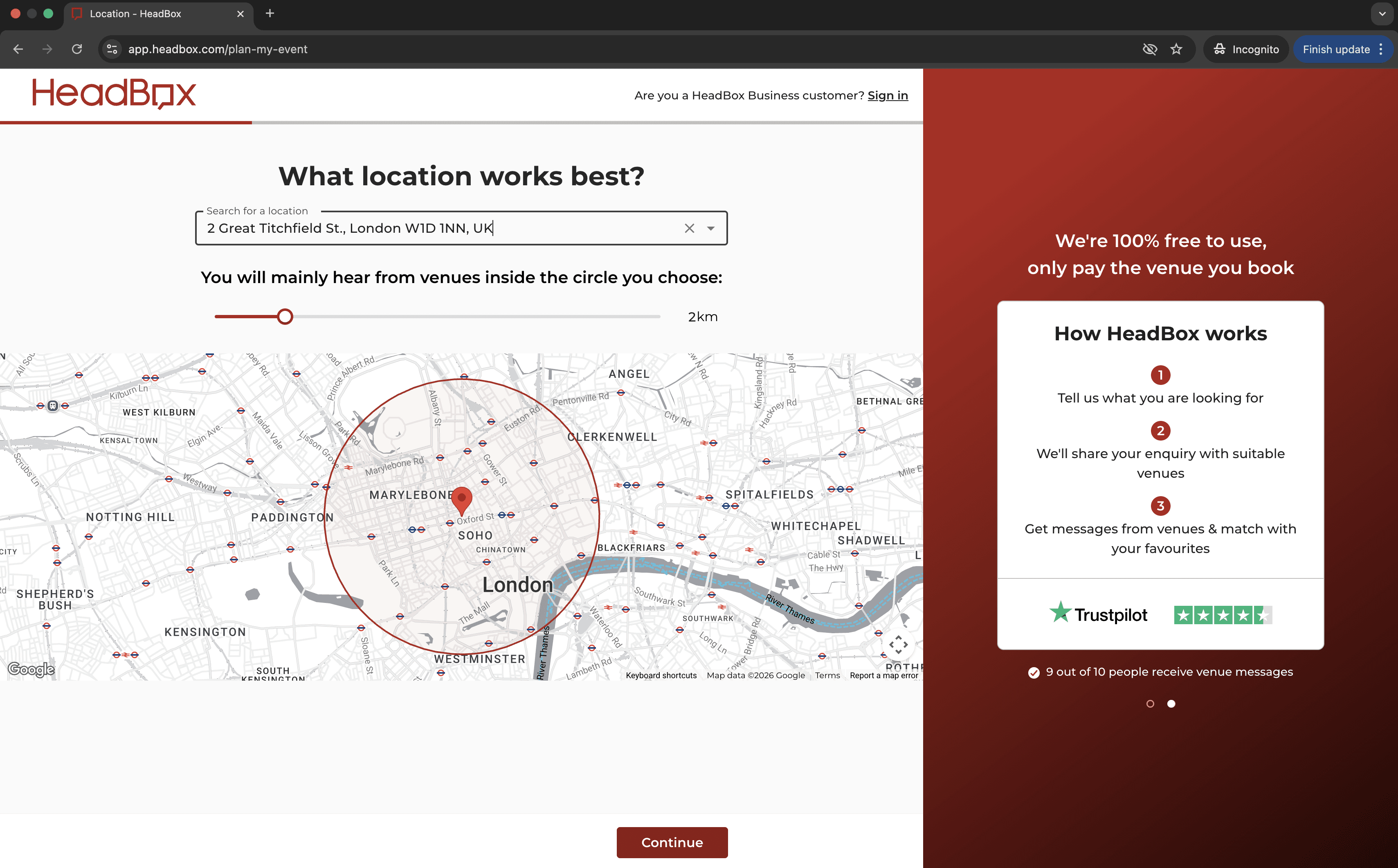Click the HeadBox logo
The height and width of the screenshot is (868, 1398).
114,93
